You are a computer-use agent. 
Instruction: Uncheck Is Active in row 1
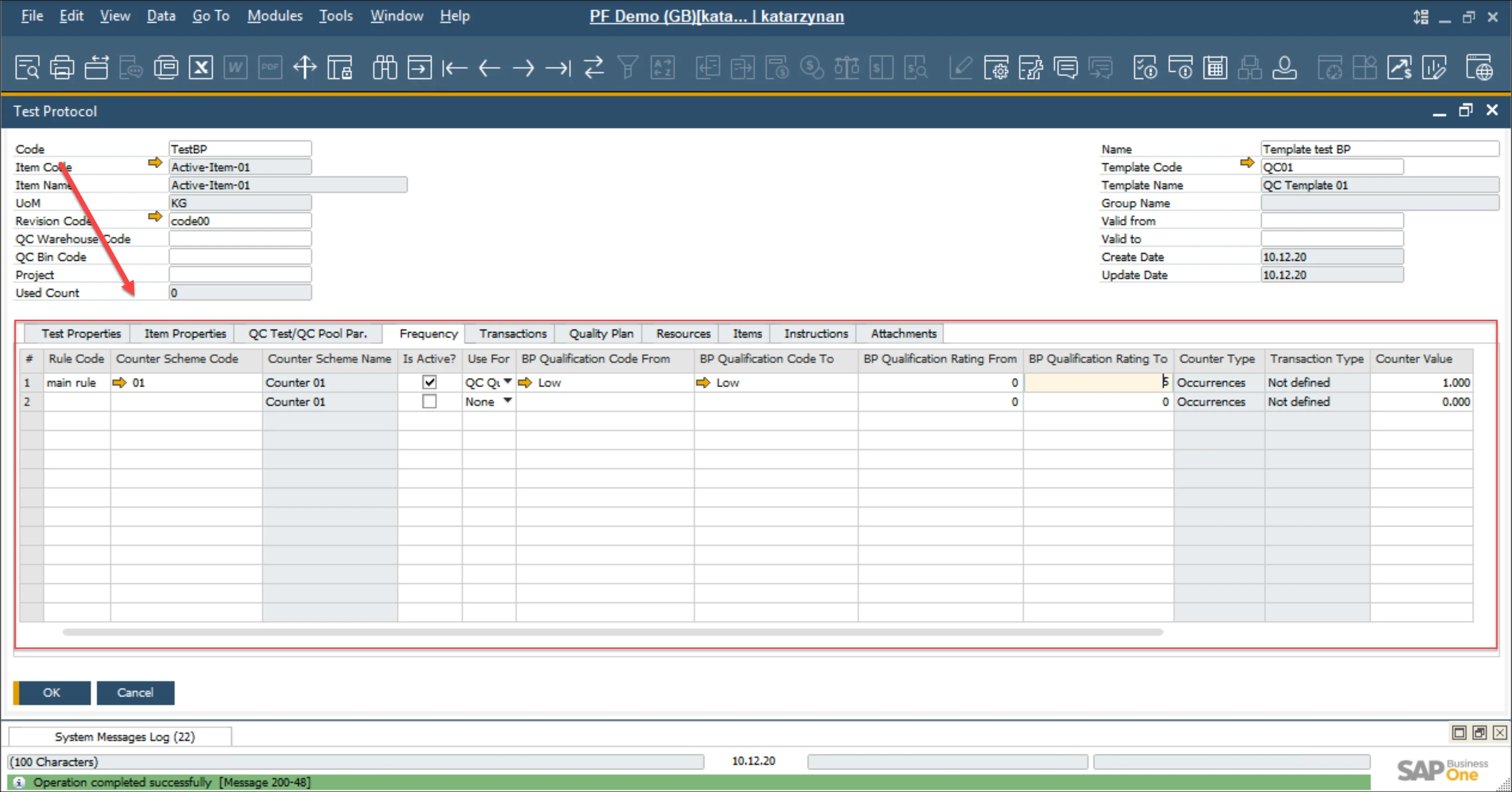[429, 382]
